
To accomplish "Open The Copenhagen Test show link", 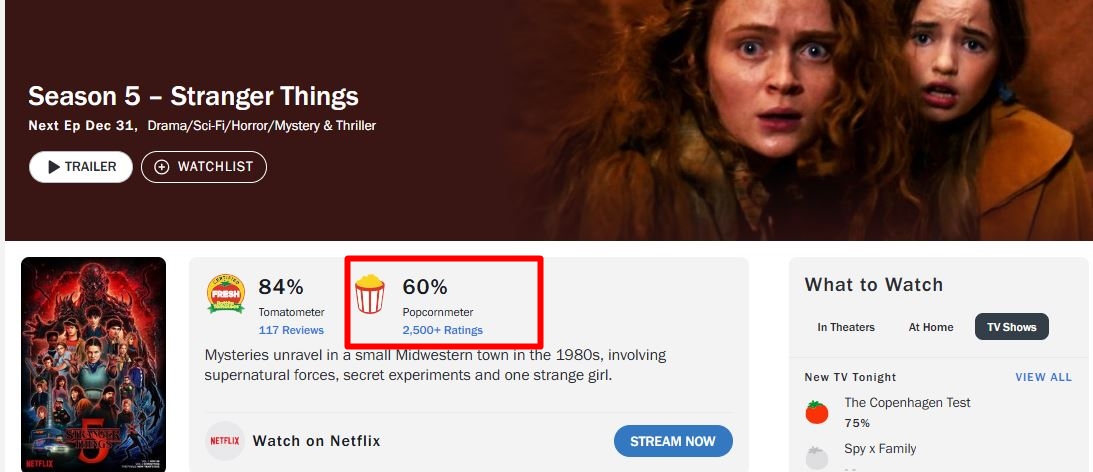I will (907, 402).
